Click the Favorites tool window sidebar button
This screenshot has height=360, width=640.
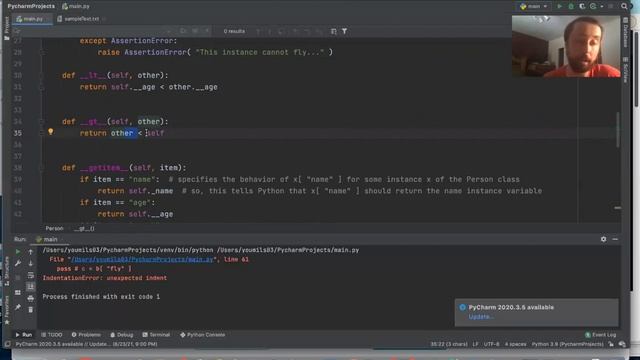click(x=6, y=310)
